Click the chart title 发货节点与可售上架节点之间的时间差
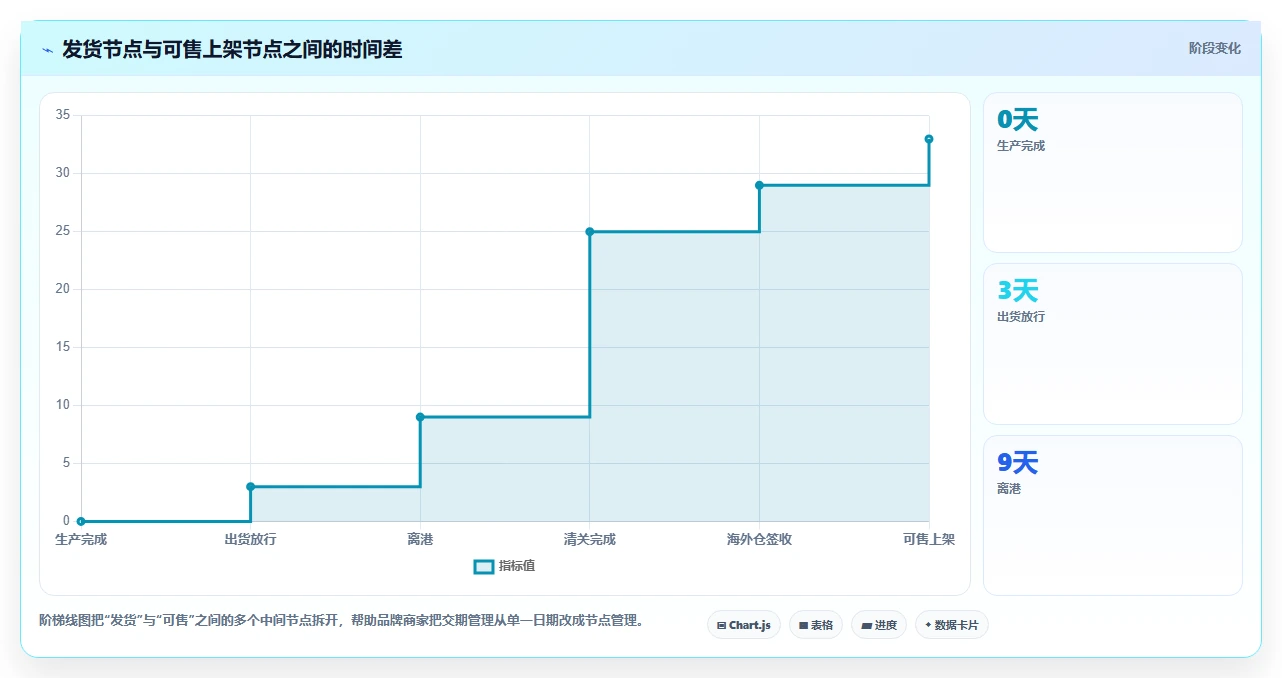 click(232, 49)
